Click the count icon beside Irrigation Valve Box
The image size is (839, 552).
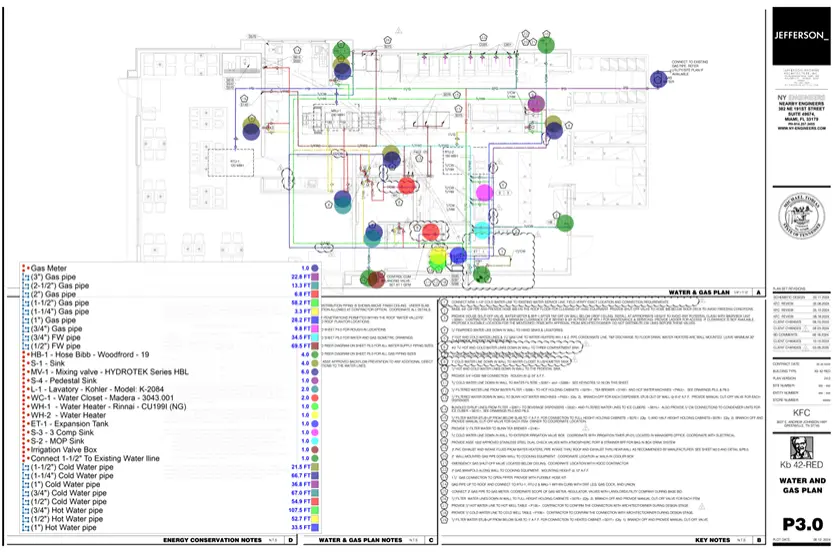(25, 450)
